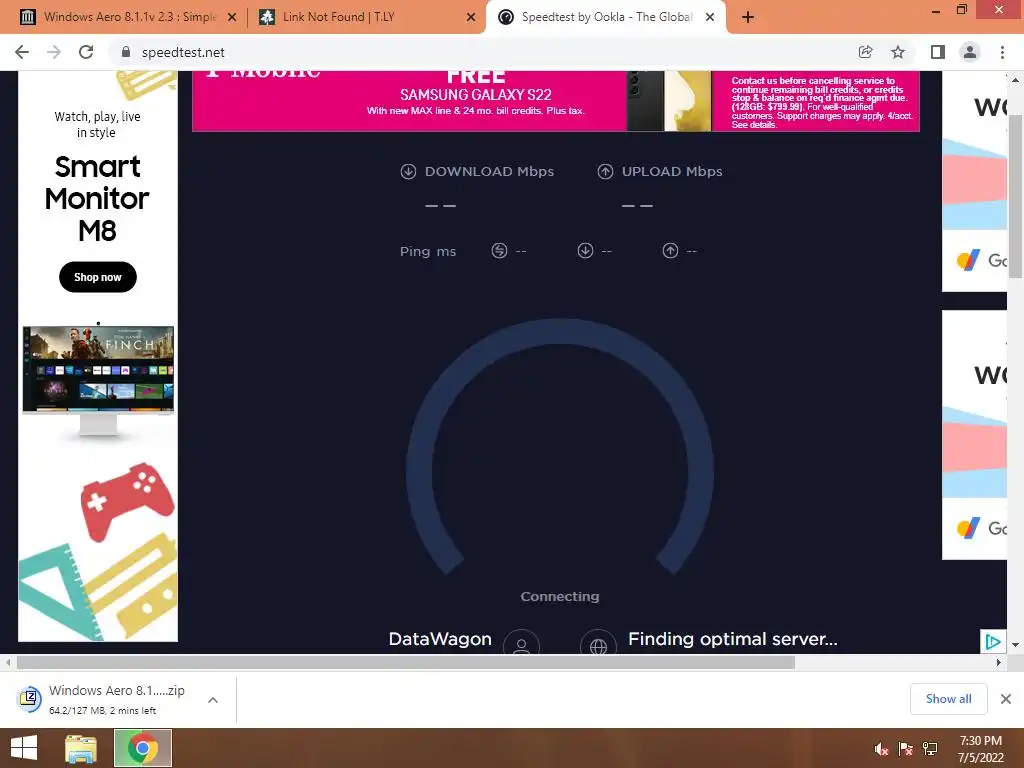The height and width of the screenshot is (768, 1024).
Task: Share this page icon in address bar
Action: (x=865, y=52)
